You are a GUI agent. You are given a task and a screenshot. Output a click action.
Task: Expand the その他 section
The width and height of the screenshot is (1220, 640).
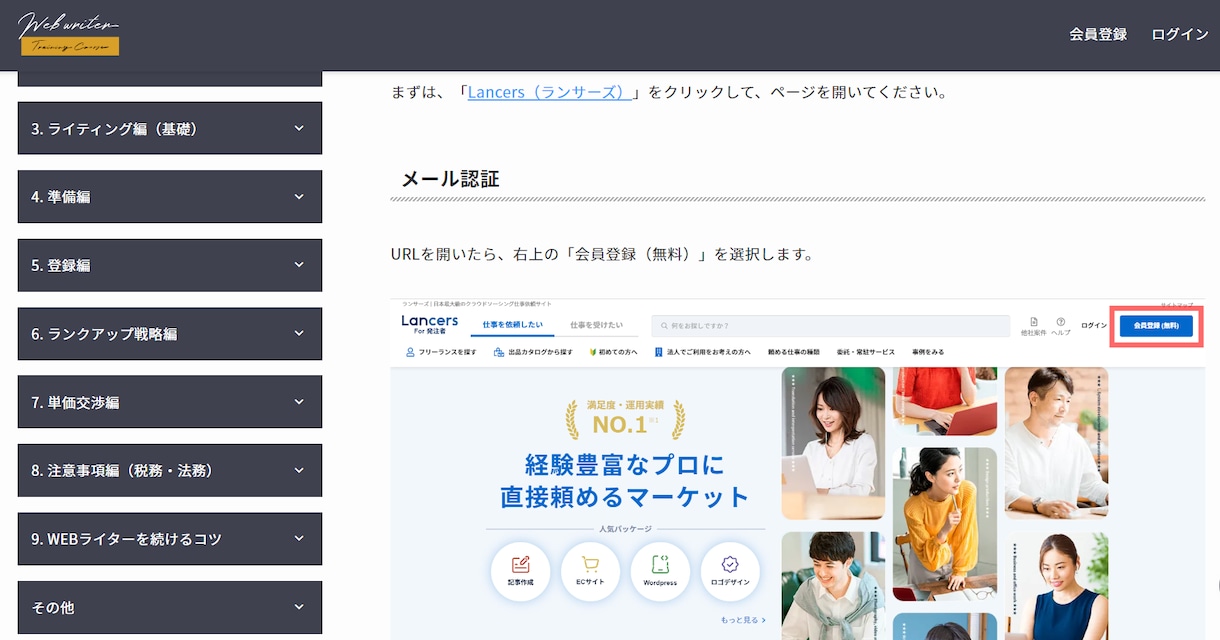[x=170, y=607]
